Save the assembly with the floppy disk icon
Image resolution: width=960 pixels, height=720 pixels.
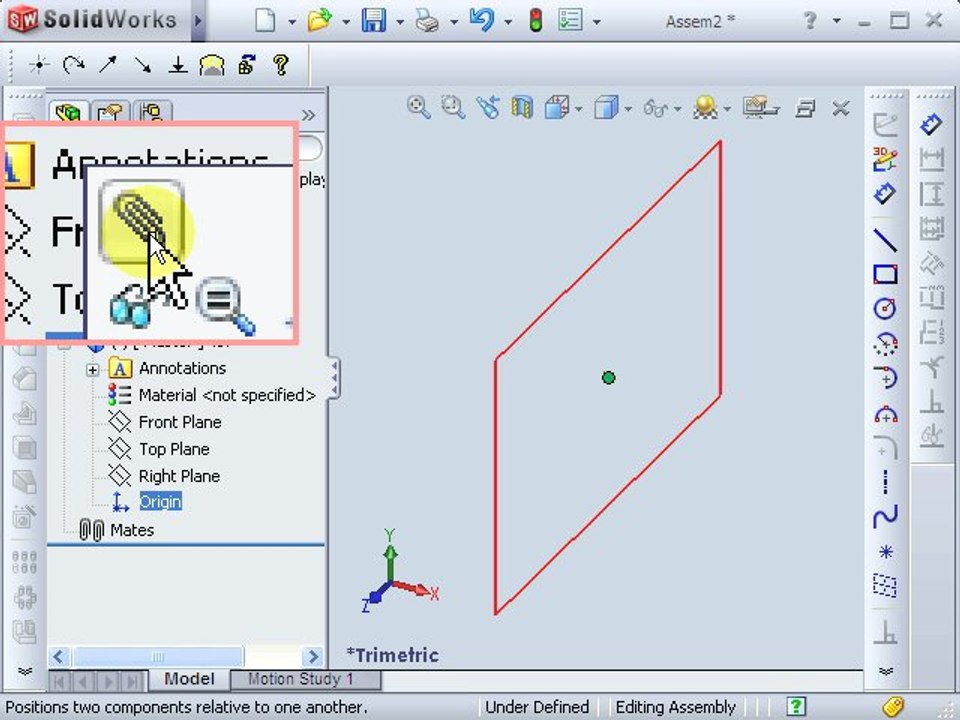click(373, 20)
